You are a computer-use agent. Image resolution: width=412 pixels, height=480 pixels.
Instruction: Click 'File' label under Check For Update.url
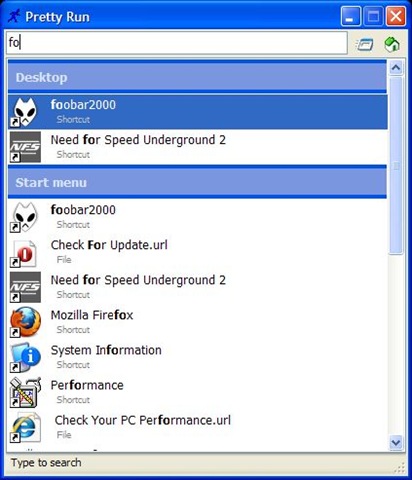[64, 260]
